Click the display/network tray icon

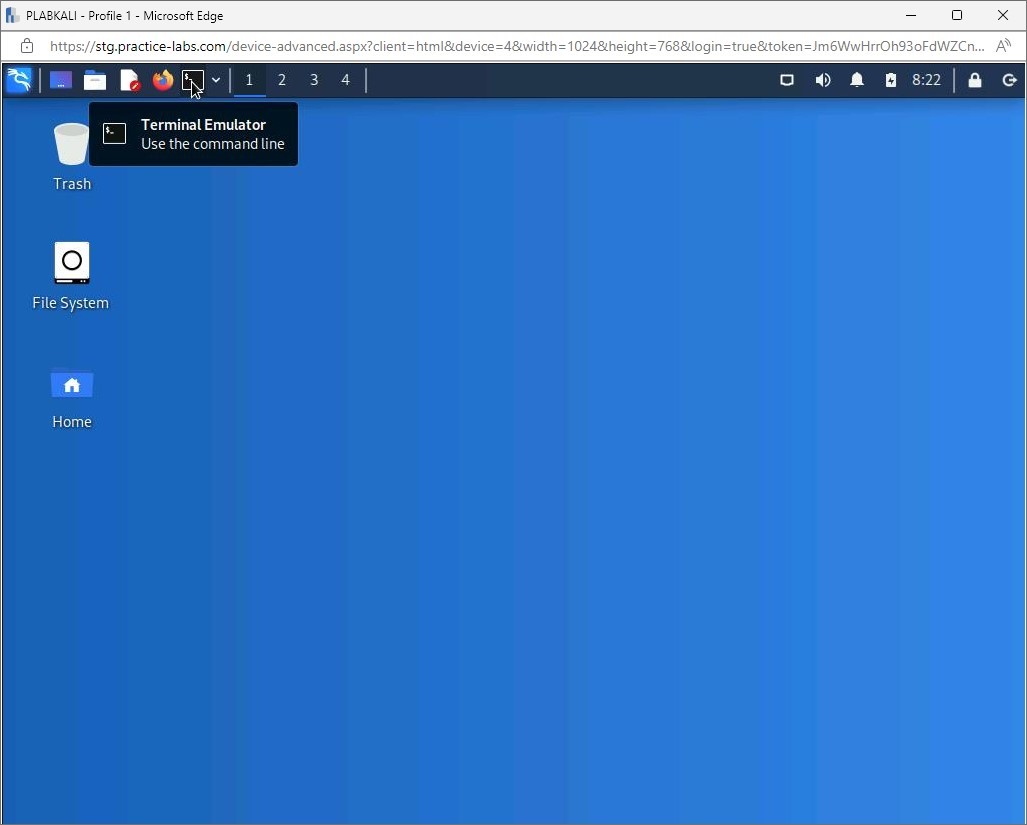click(787, 80)
